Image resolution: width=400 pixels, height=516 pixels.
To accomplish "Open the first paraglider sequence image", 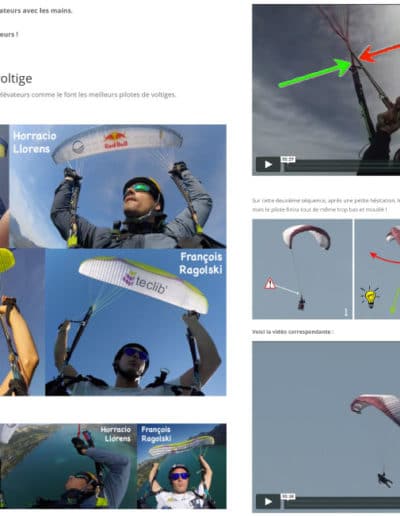I will (302, 269).
